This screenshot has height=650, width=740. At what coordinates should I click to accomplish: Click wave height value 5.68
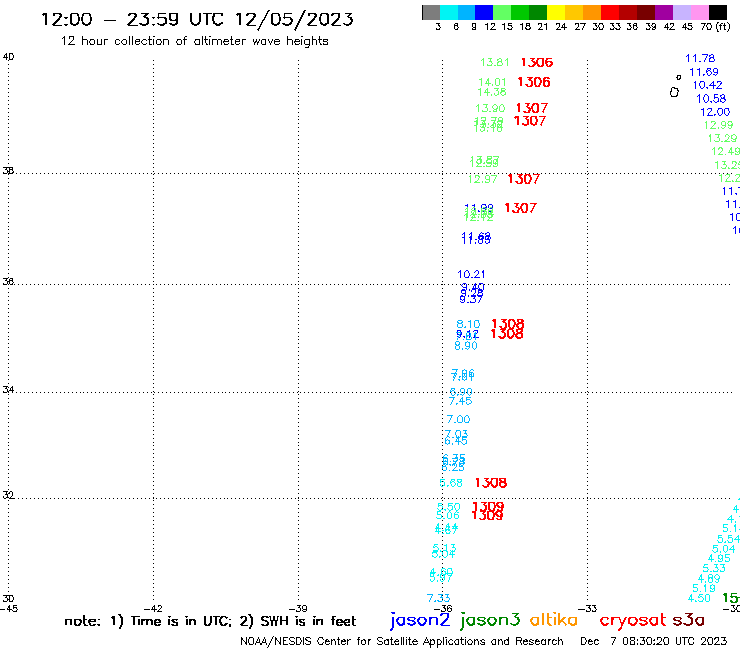tap(451, 483)
